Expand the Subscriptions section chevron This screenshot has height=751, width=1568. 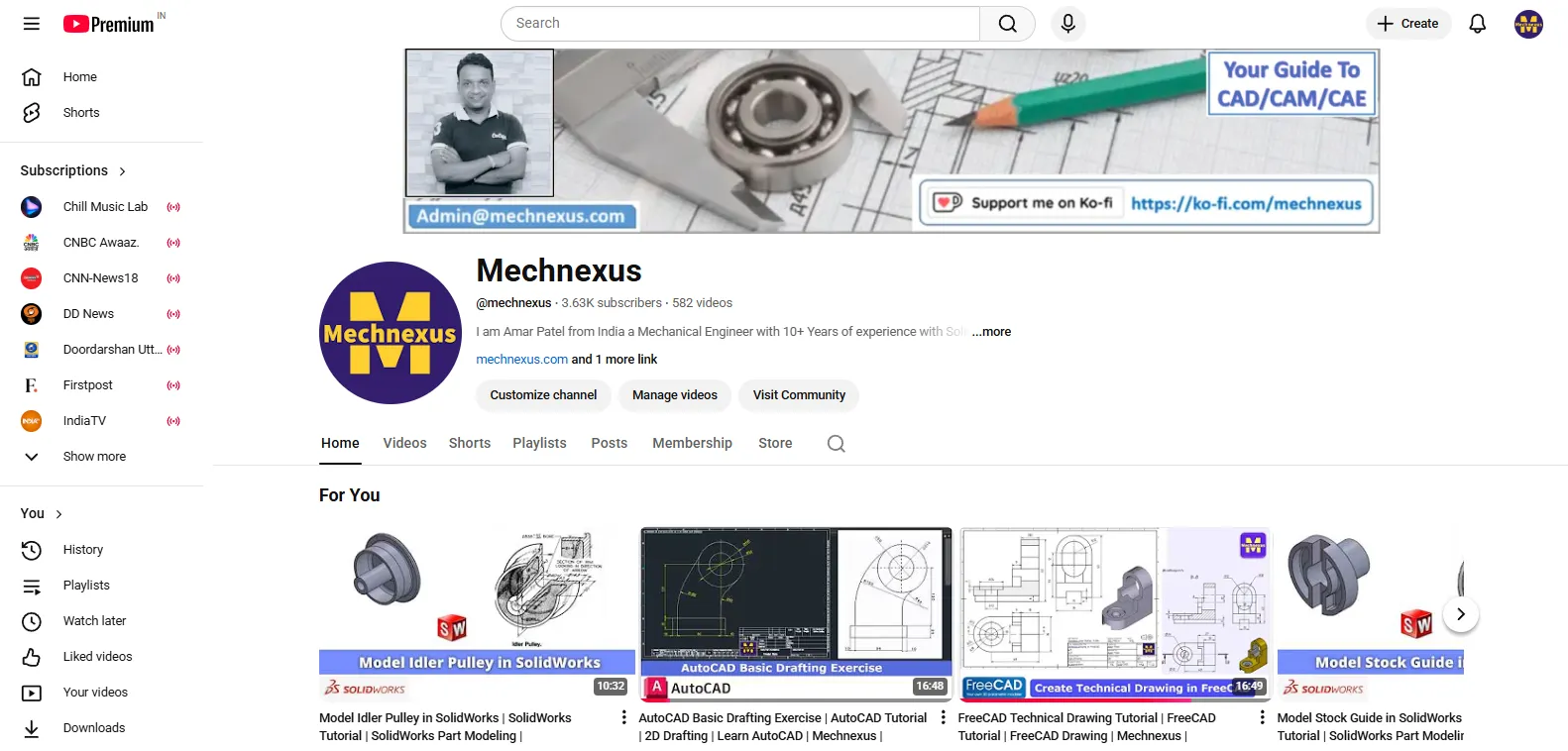(x=123, y=171)
